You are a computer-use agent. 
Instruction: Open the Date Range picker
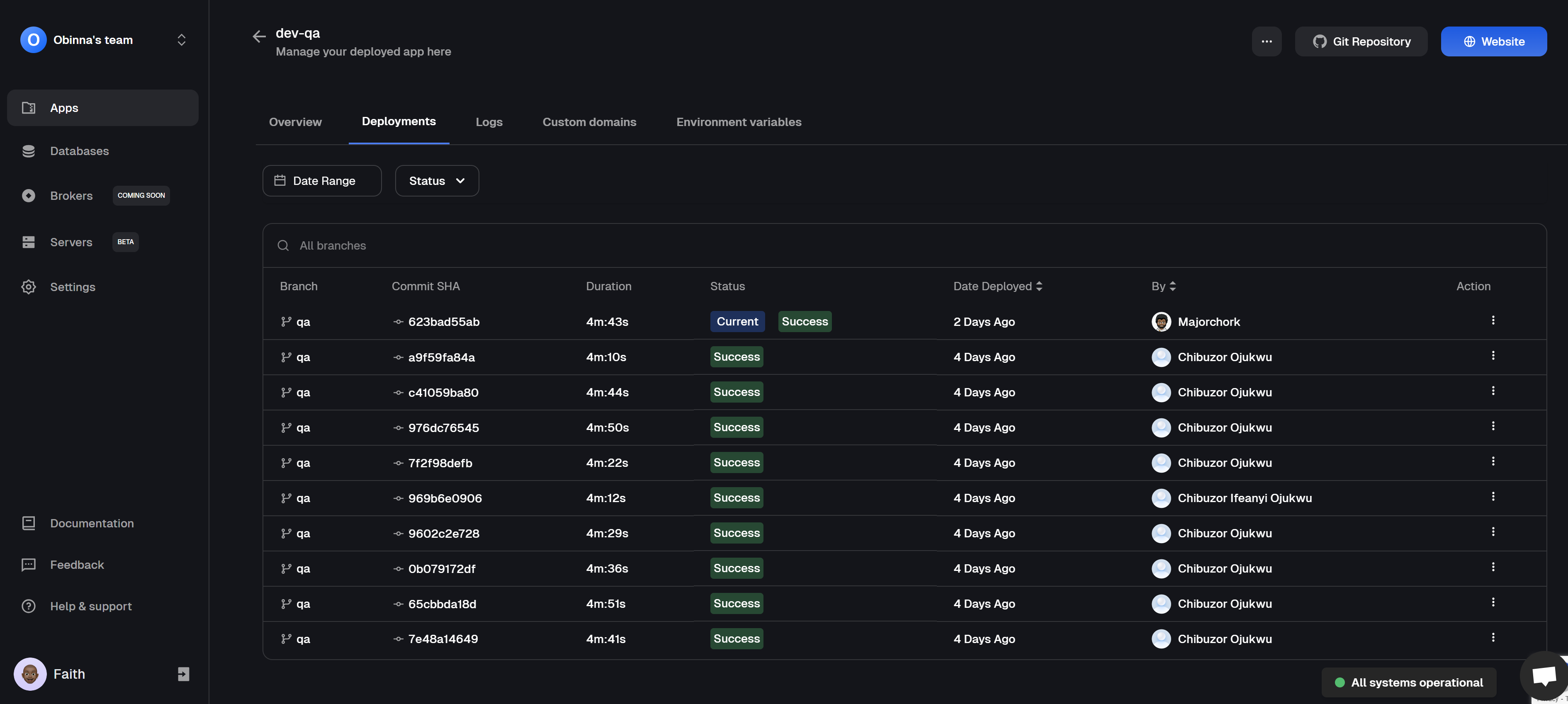click(321, 181)
